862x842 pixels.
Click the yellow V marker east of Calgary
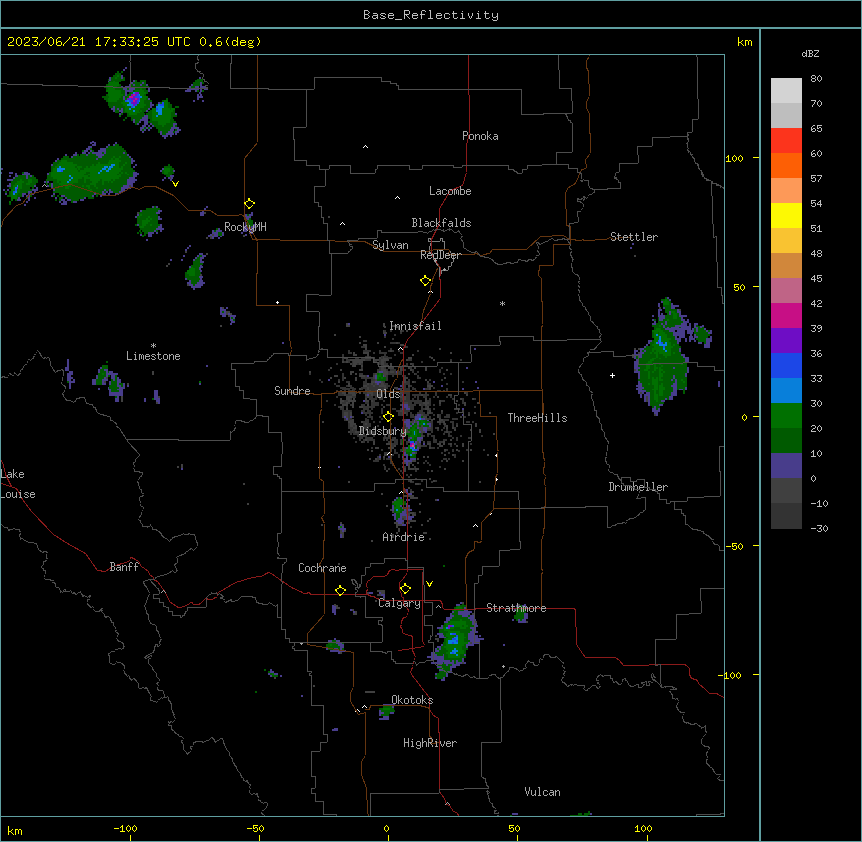tap(429, 584)
